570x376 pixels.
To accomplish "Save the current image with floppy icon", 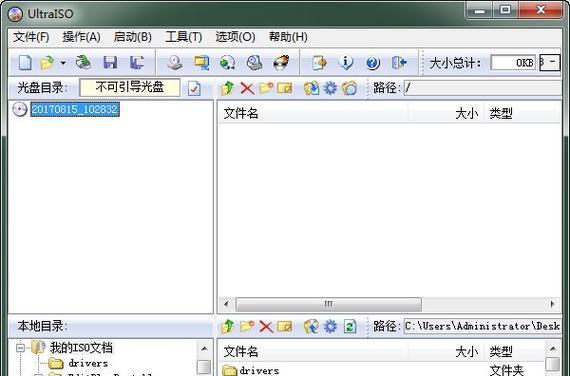I will (111, 63).
